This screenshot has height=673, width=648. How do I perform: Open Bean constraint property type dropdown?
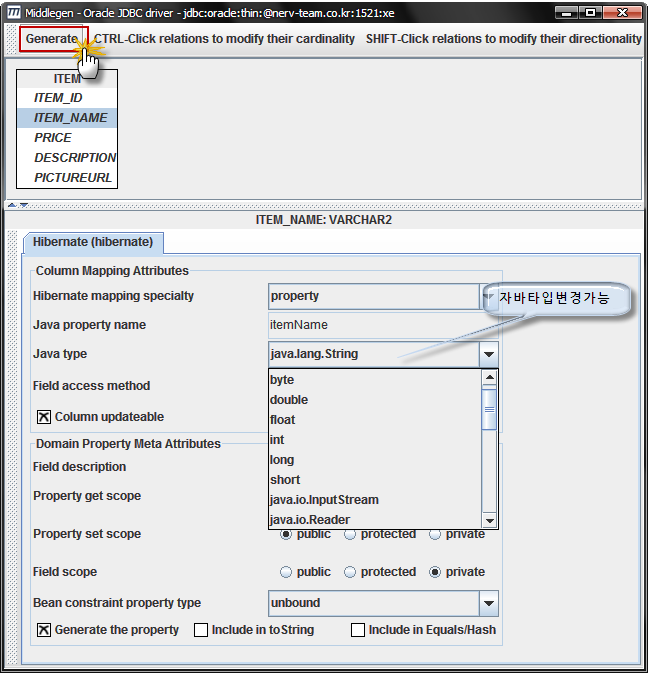[x=488, y=603]
